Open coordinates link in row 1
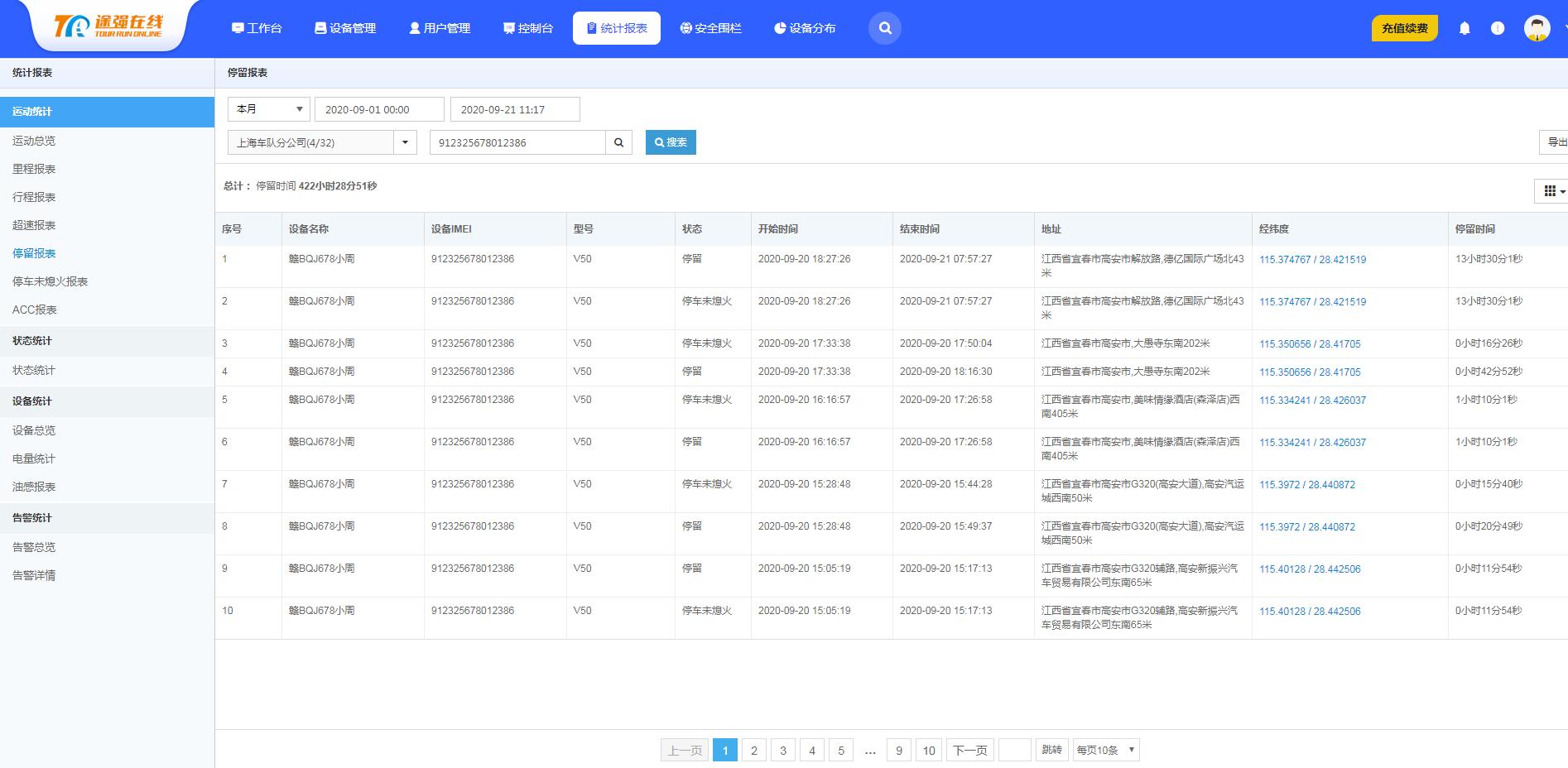This screenshot has width=1568, height=768. click(x=1313, y=260)
